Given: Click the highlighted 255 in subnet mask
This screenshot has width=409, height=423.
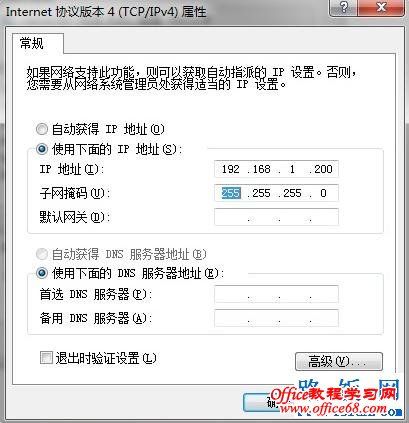Looking at the screenshot, I should [231, 193].
